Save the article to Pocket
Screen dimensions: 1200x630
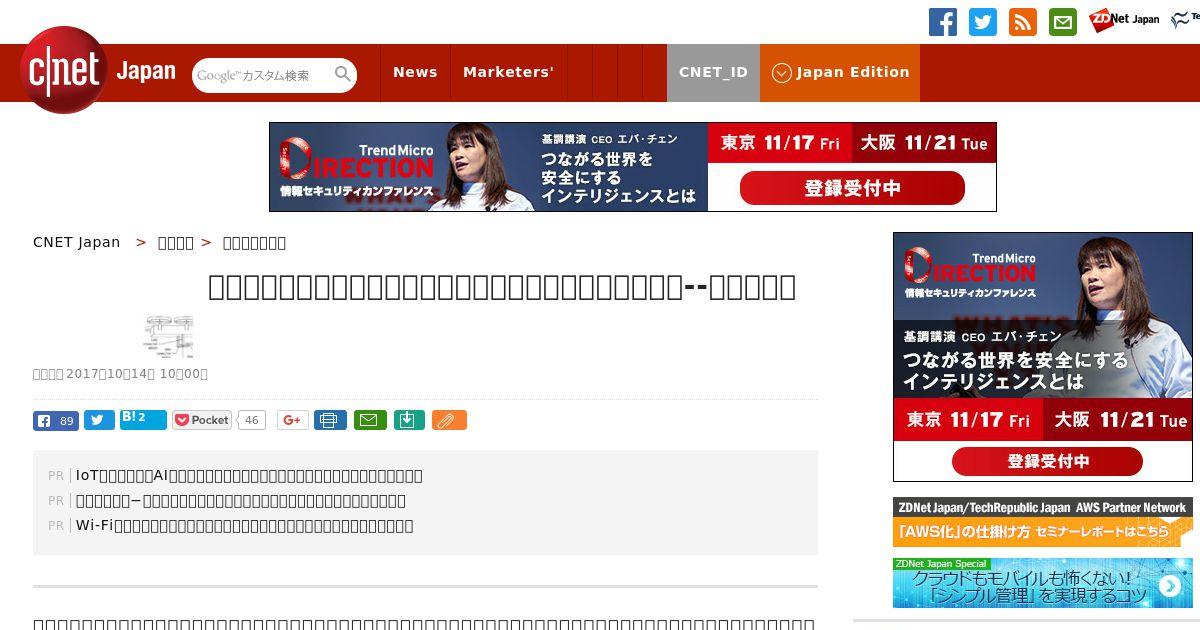pyautogui.click(x=202, y=420)
